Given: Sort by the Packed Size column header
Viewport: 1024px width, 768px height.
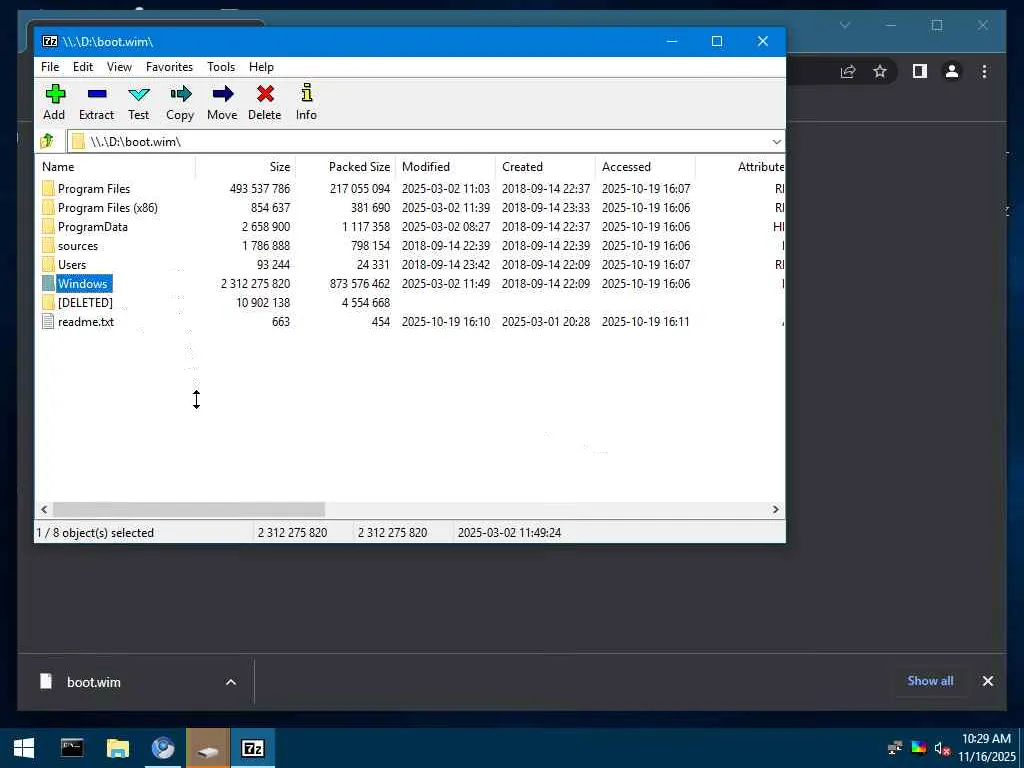Looking at the screenshot, I should point(345,167).
